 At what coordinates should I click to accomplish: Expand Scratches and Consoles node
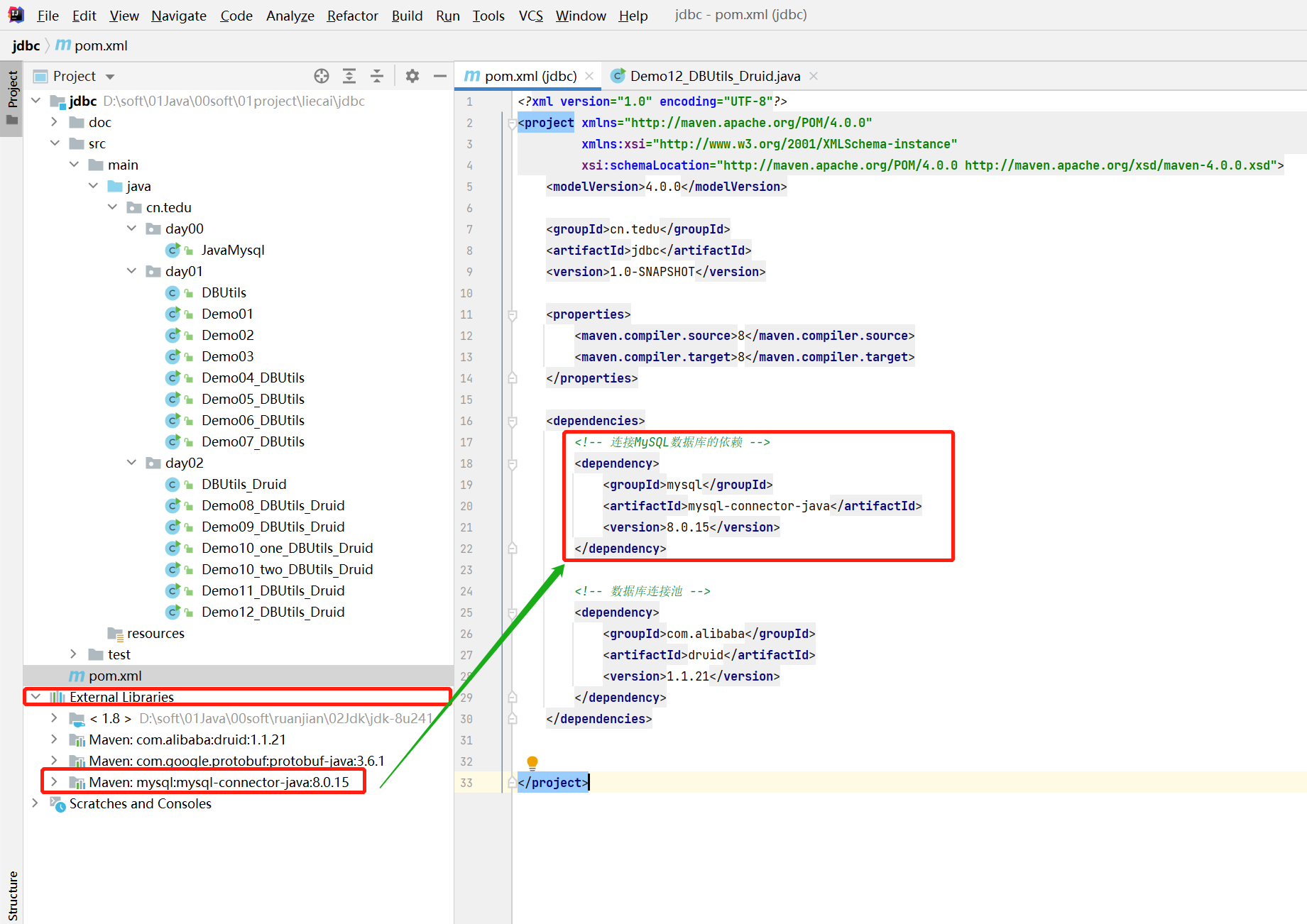[x=36, y=803]
